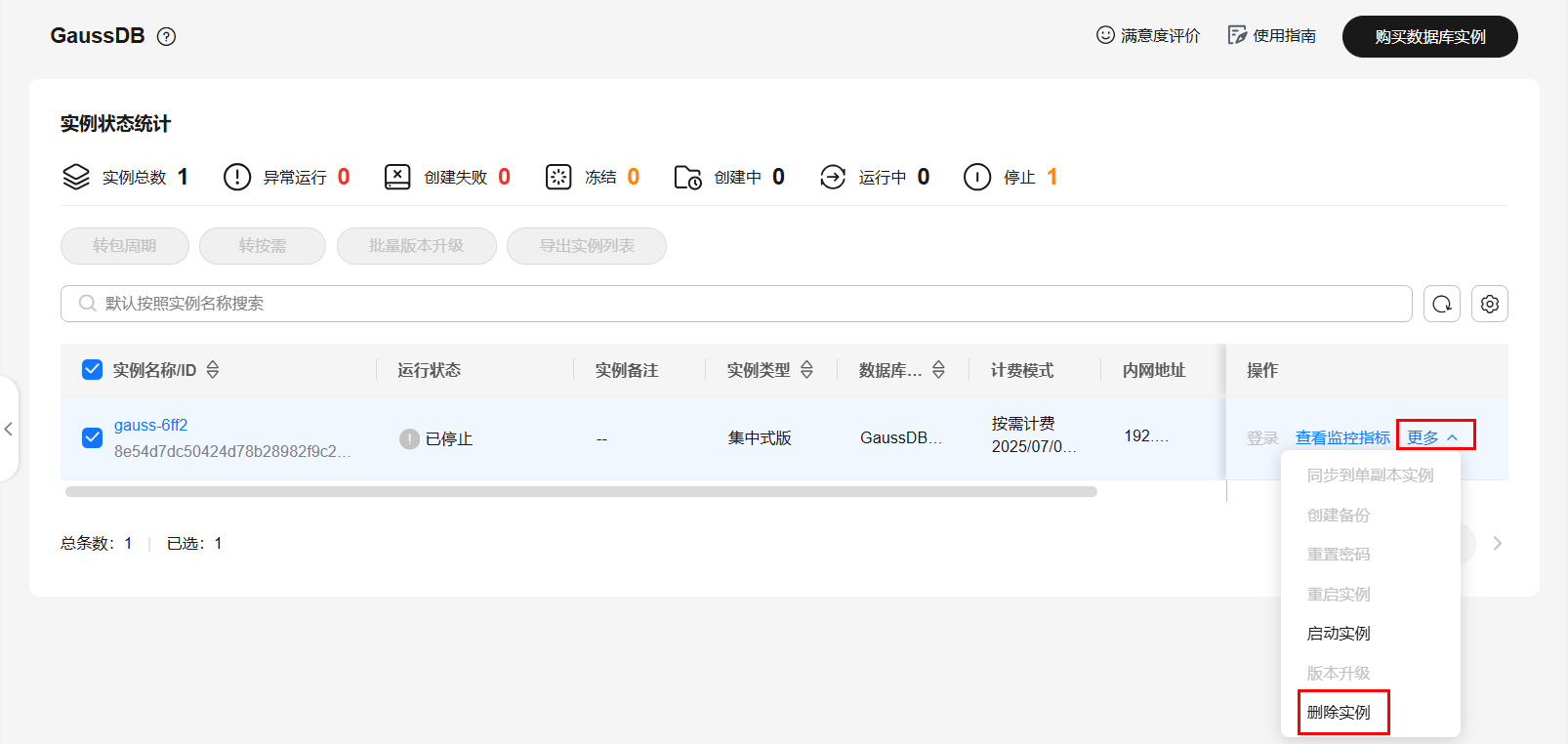This screenshot has height=744, width=1568.
Task: Click the help icon beside GaussDB title
Action: click(167, 37)
